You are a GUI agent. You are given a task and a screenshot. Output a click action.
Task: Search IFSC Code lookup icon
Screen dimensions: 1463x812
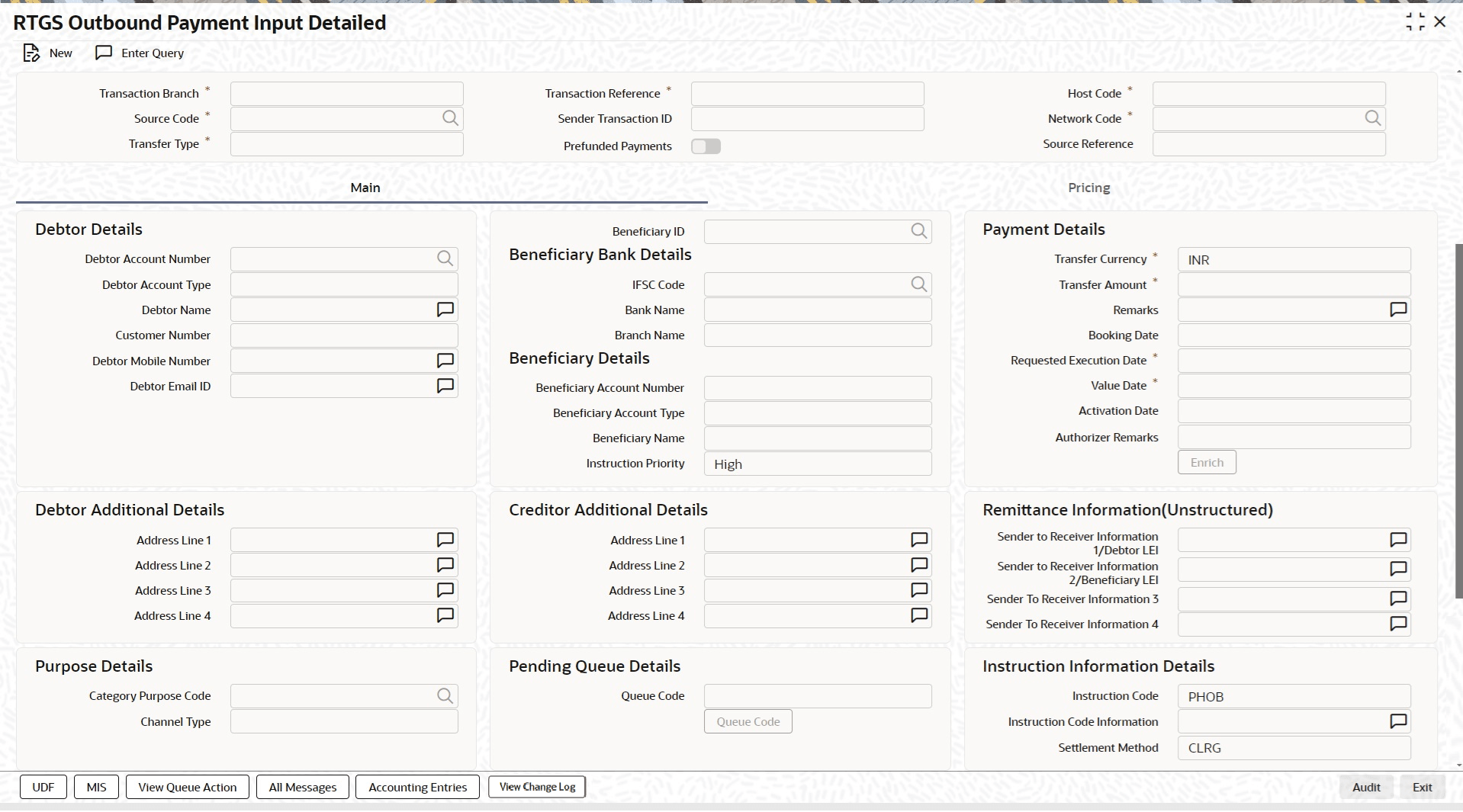(x=919, y=284)
